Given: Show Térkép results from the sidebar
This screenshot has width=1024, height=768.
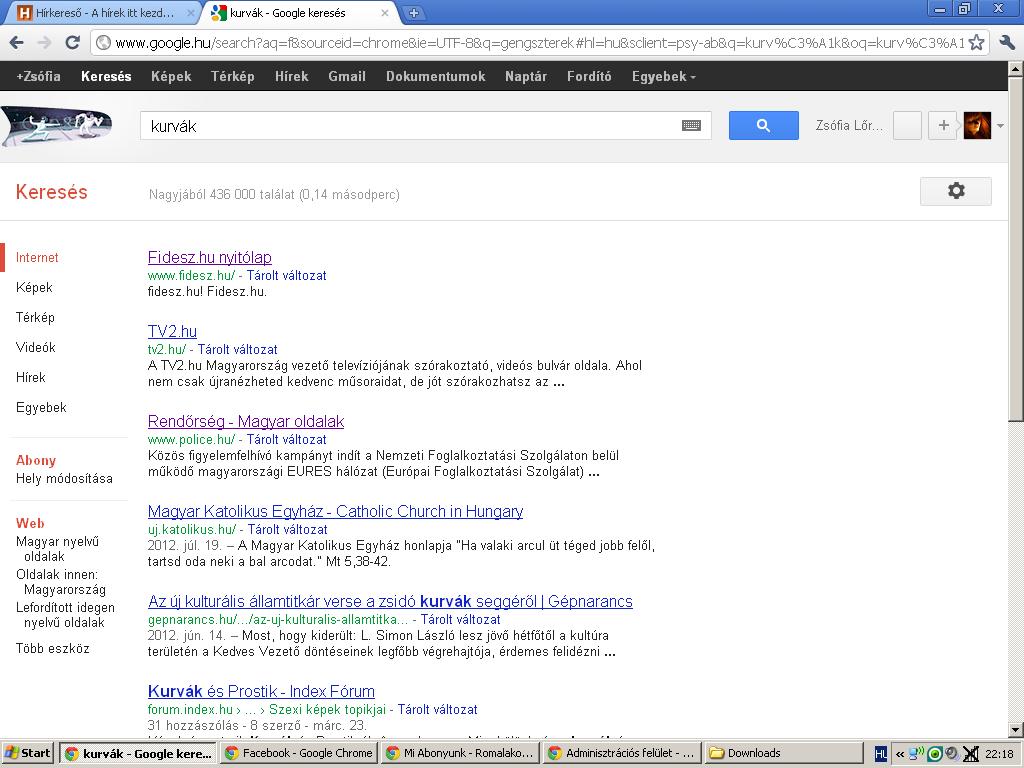Looking at the screenshot, I should [35, 317].
